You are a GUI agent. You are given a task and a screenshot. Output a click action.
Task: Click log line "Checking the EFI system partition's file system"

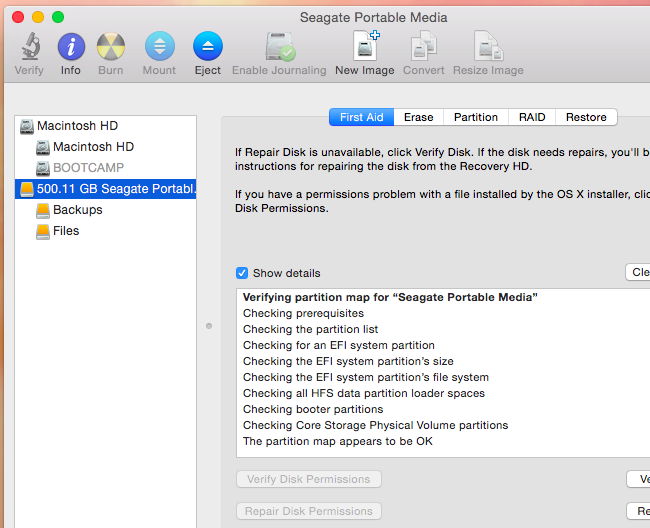tap(366, 377)
